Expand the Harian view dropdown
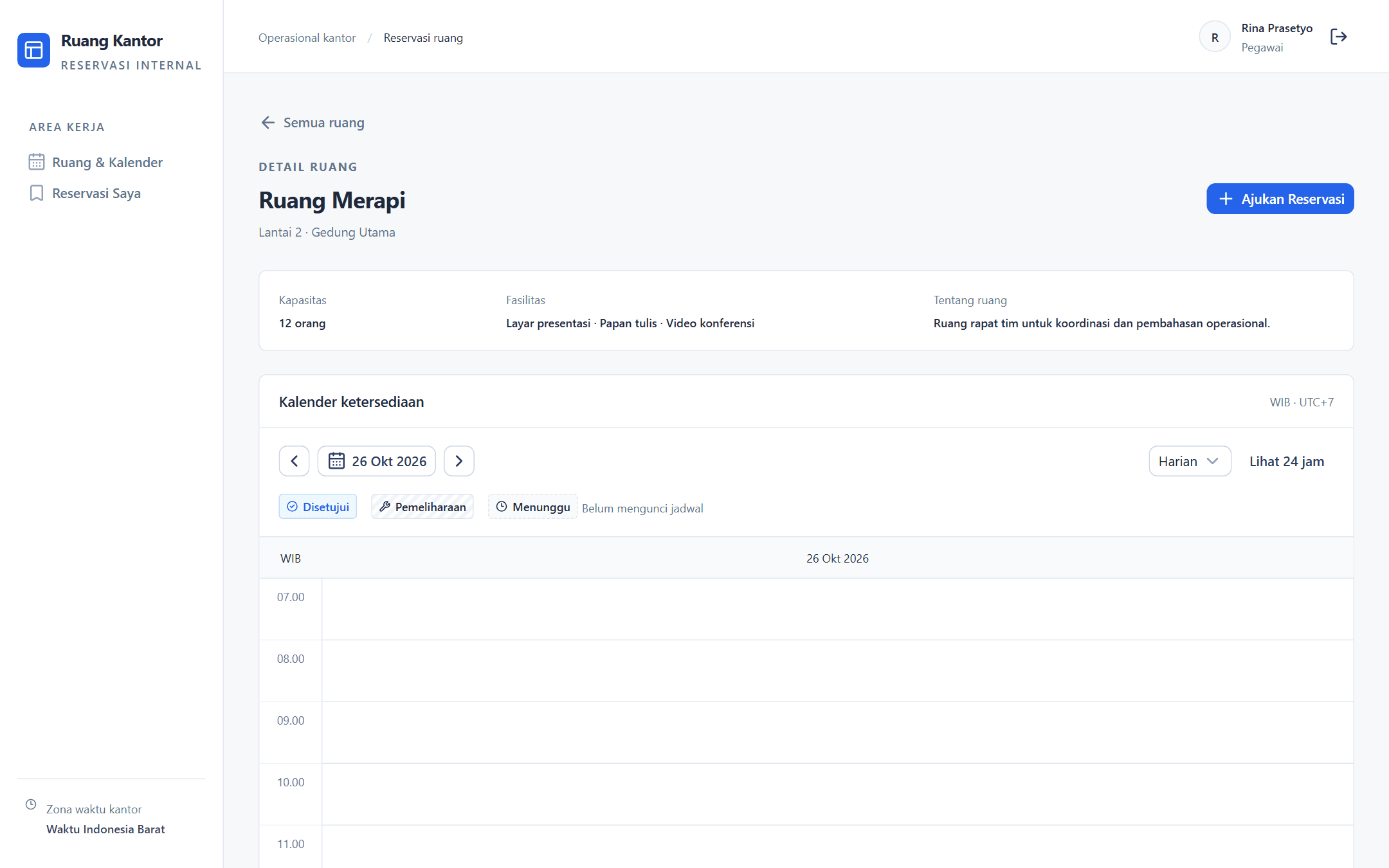Viewport: 1389px width, 868px height. tap(1190, 461)
